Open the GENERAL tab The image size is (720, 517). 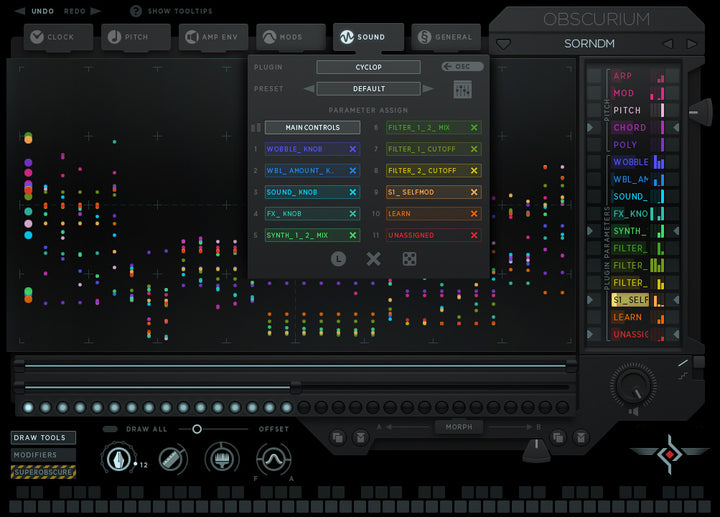click(x=446, y=37)
